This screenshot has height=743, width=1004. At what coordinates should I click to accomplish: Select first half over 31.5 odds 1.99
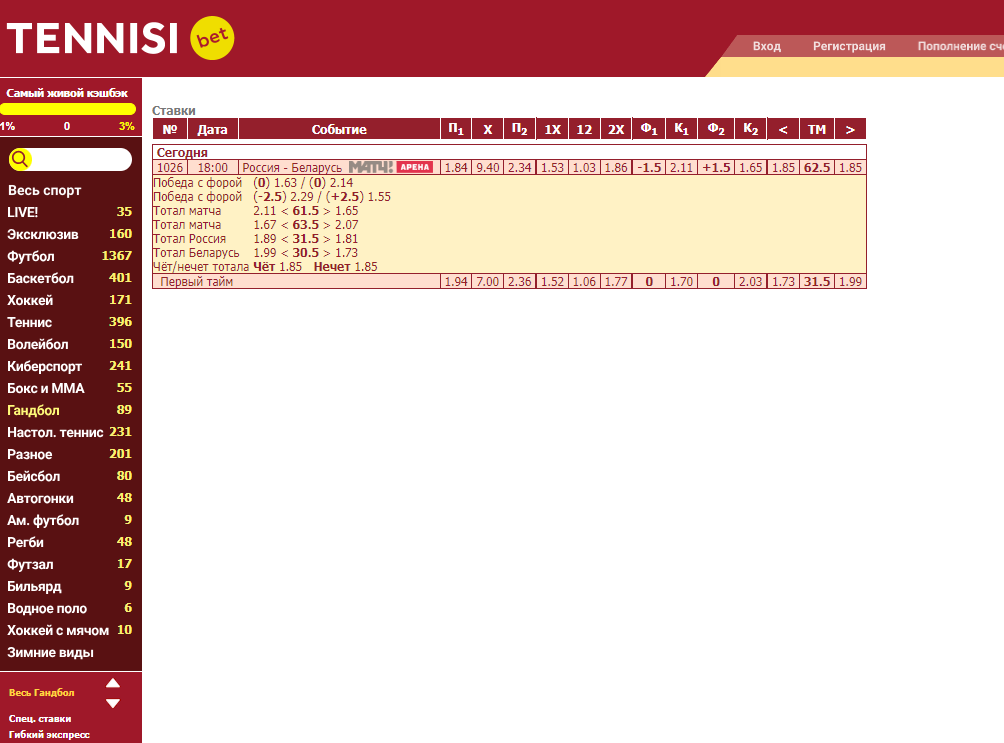point(850,282)
